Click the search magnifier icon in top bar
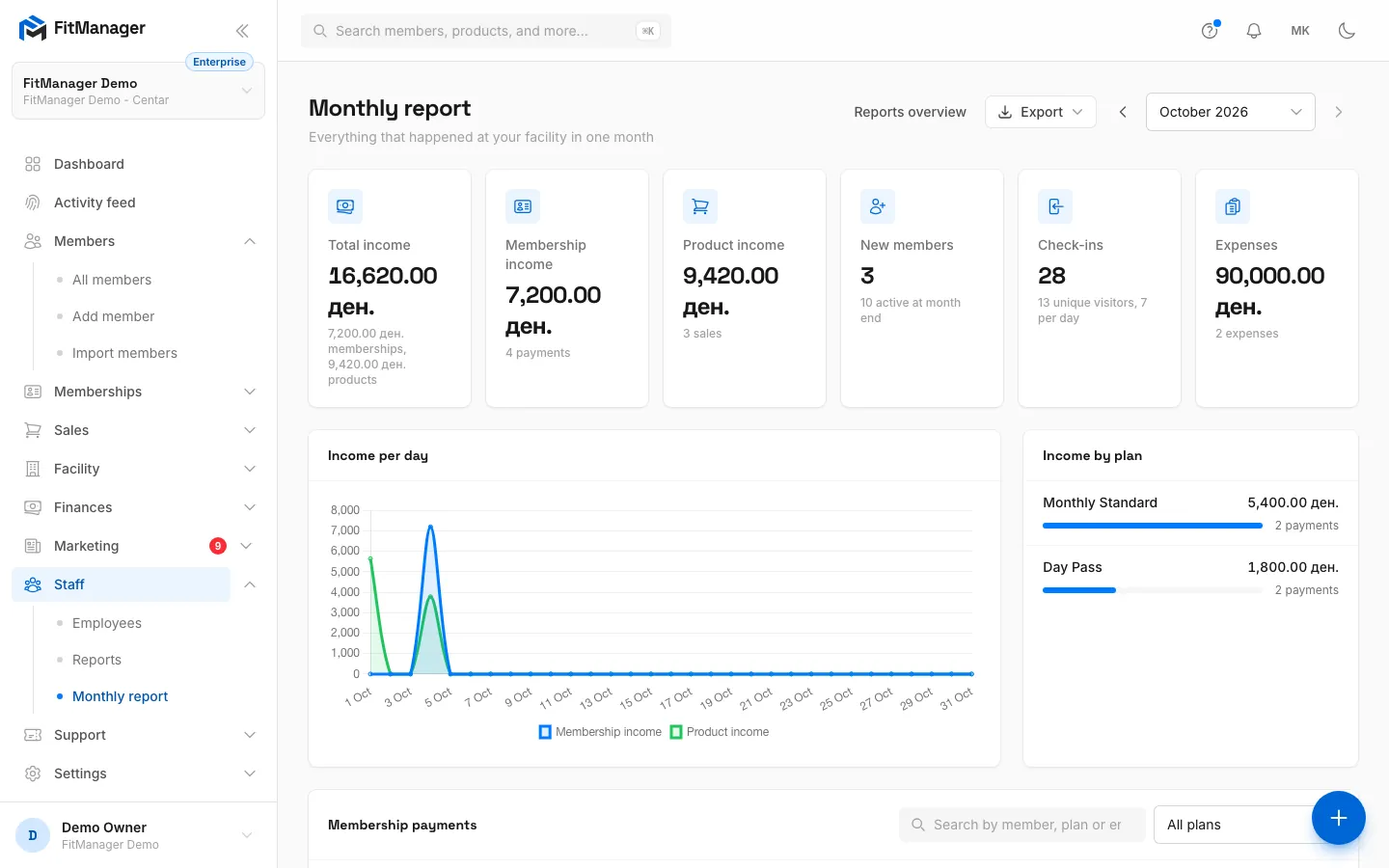Screen dimensions: 1389x868 point(320,31)
